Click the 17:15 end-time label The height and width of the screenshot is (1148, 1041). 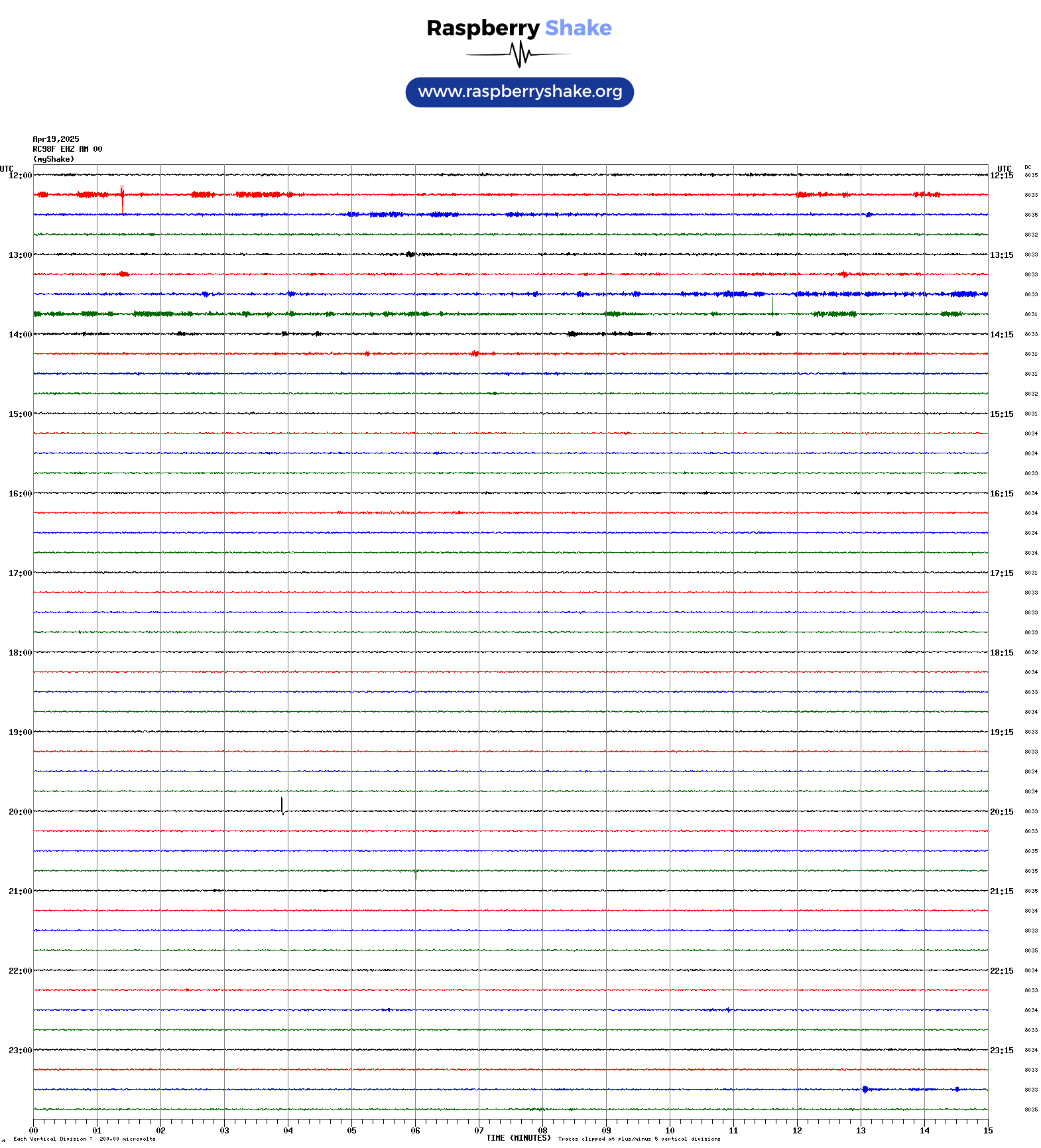1002,573
